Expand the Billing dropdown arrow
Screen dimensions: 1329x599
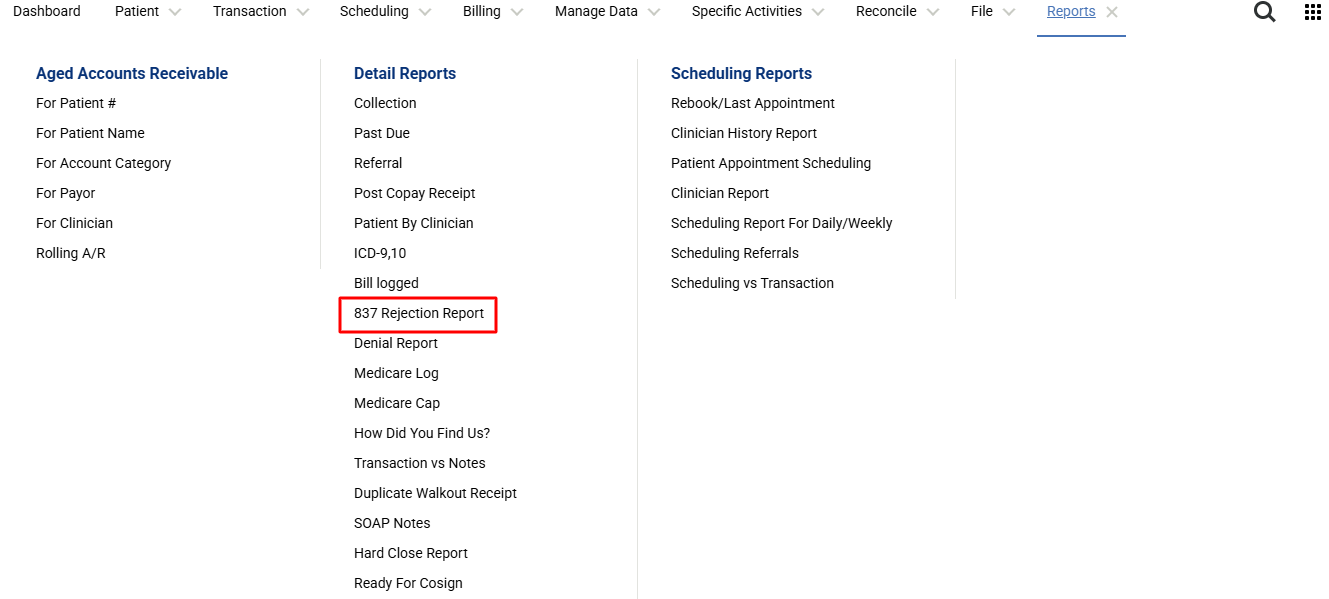[x=516, y=12]
